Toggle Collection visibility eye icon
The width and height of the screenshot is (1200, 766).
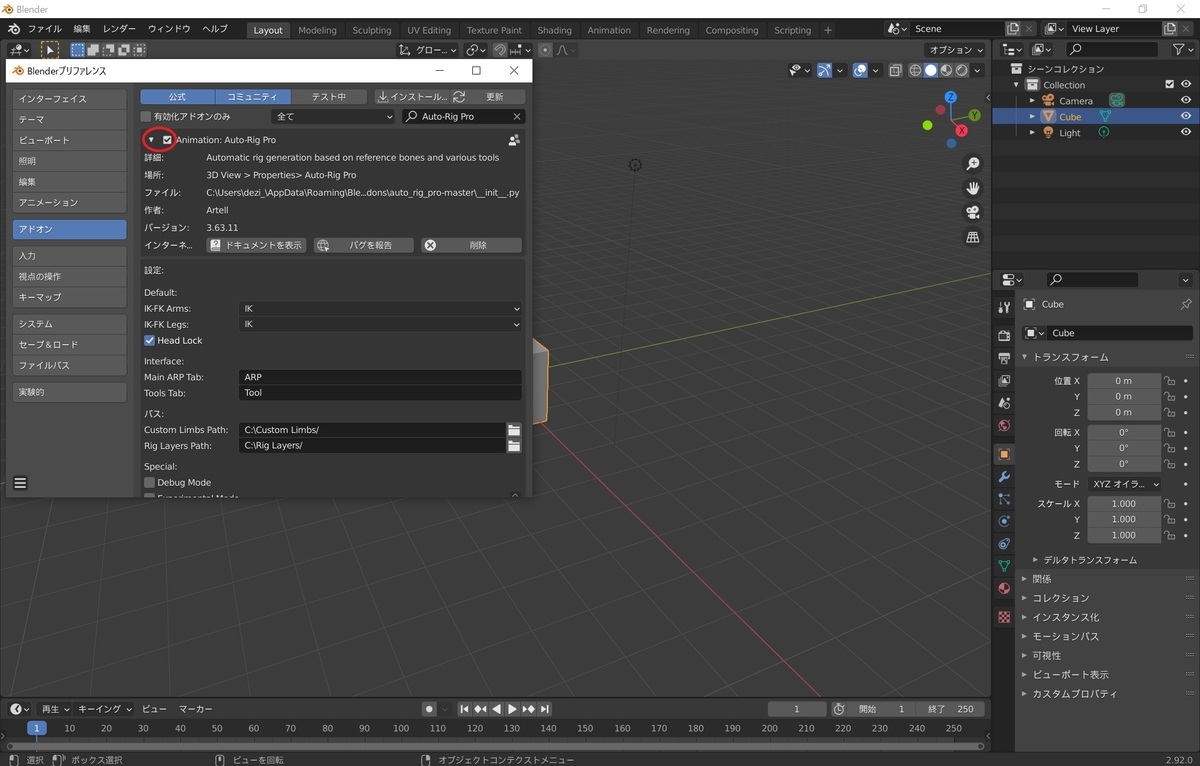[x=1186, y=85]
